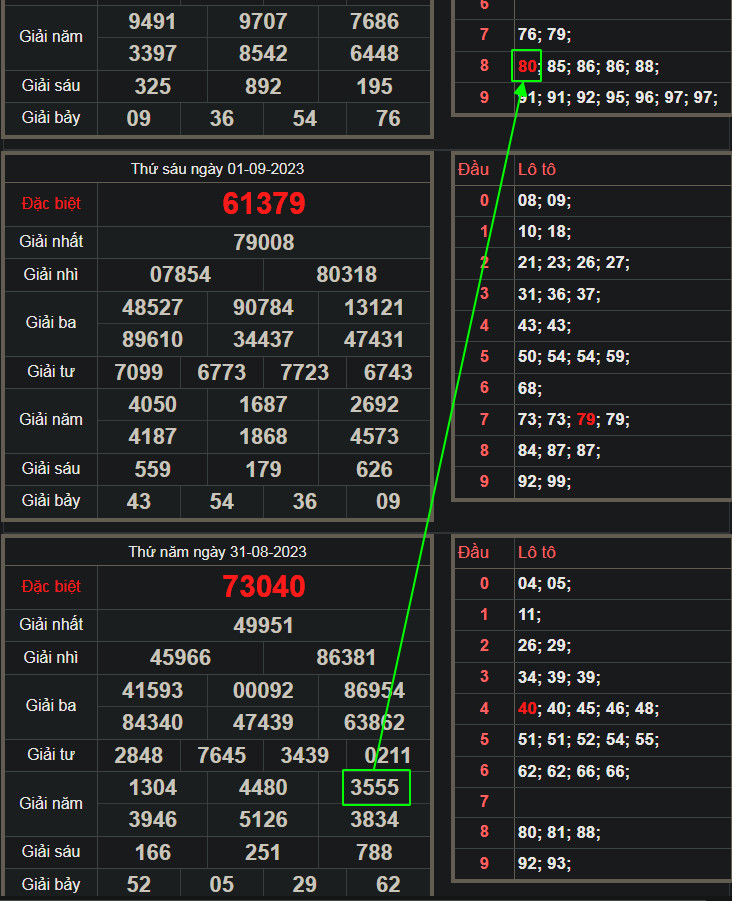Click fourth prize number 7099

pos(139,372)
